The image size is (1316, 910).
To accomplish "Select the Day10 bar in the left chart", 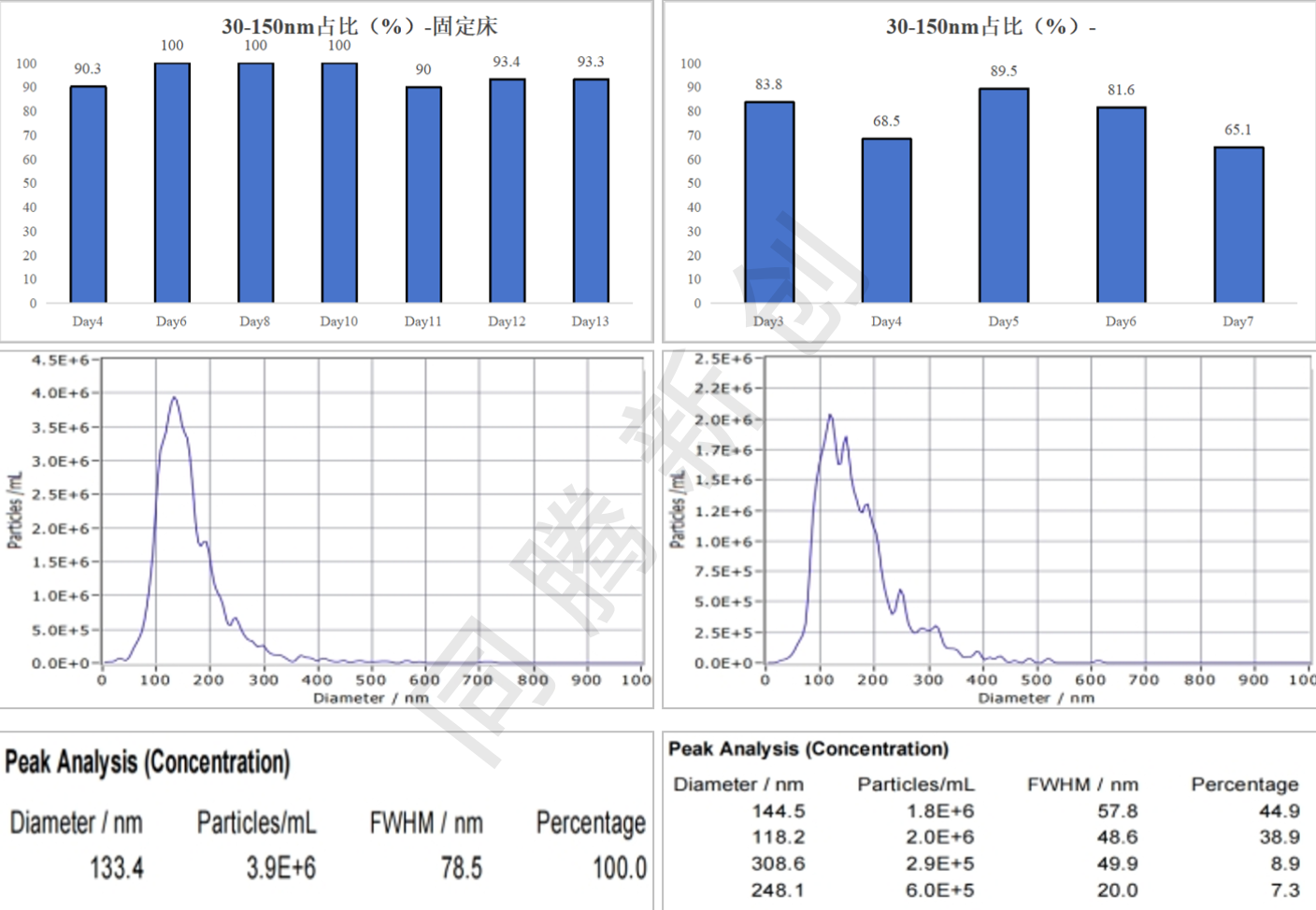I will (339, 183).
